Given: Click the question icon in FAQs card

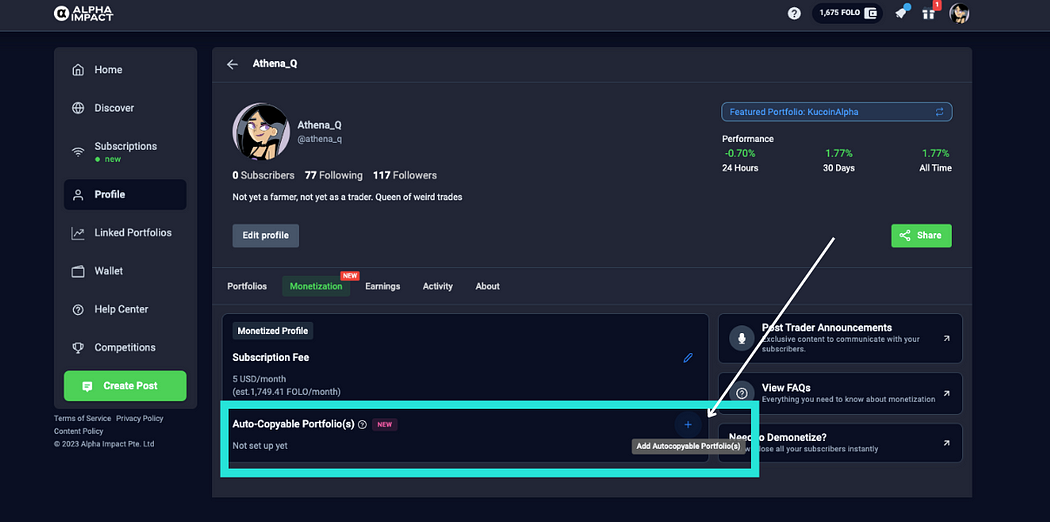Looking at the screenshot, I should coord(742,394).
